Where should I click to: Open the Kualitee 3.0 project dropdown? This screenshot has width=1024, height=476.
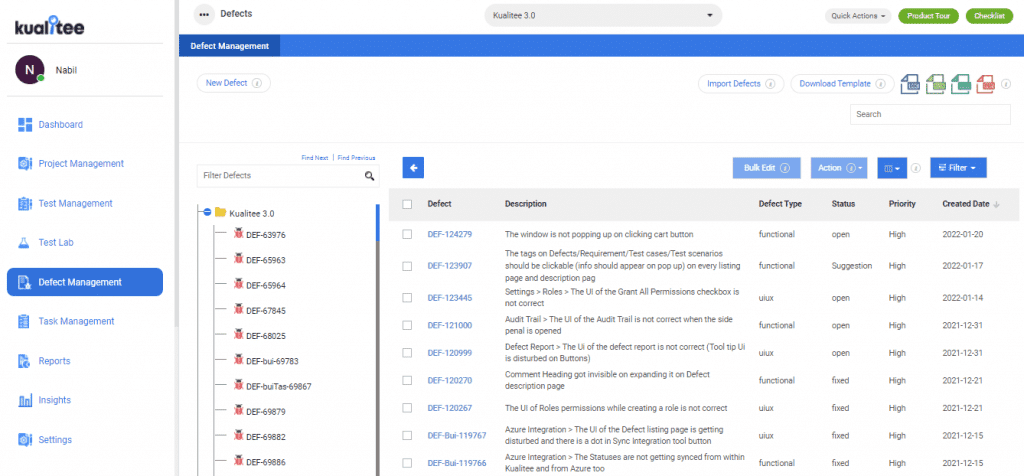click(603, 15)
